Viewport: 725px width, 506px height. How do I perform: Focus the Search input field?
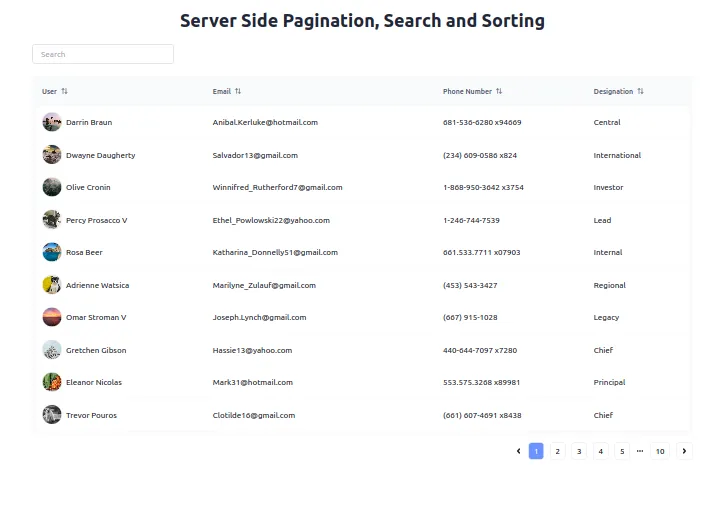coord(103,54)
